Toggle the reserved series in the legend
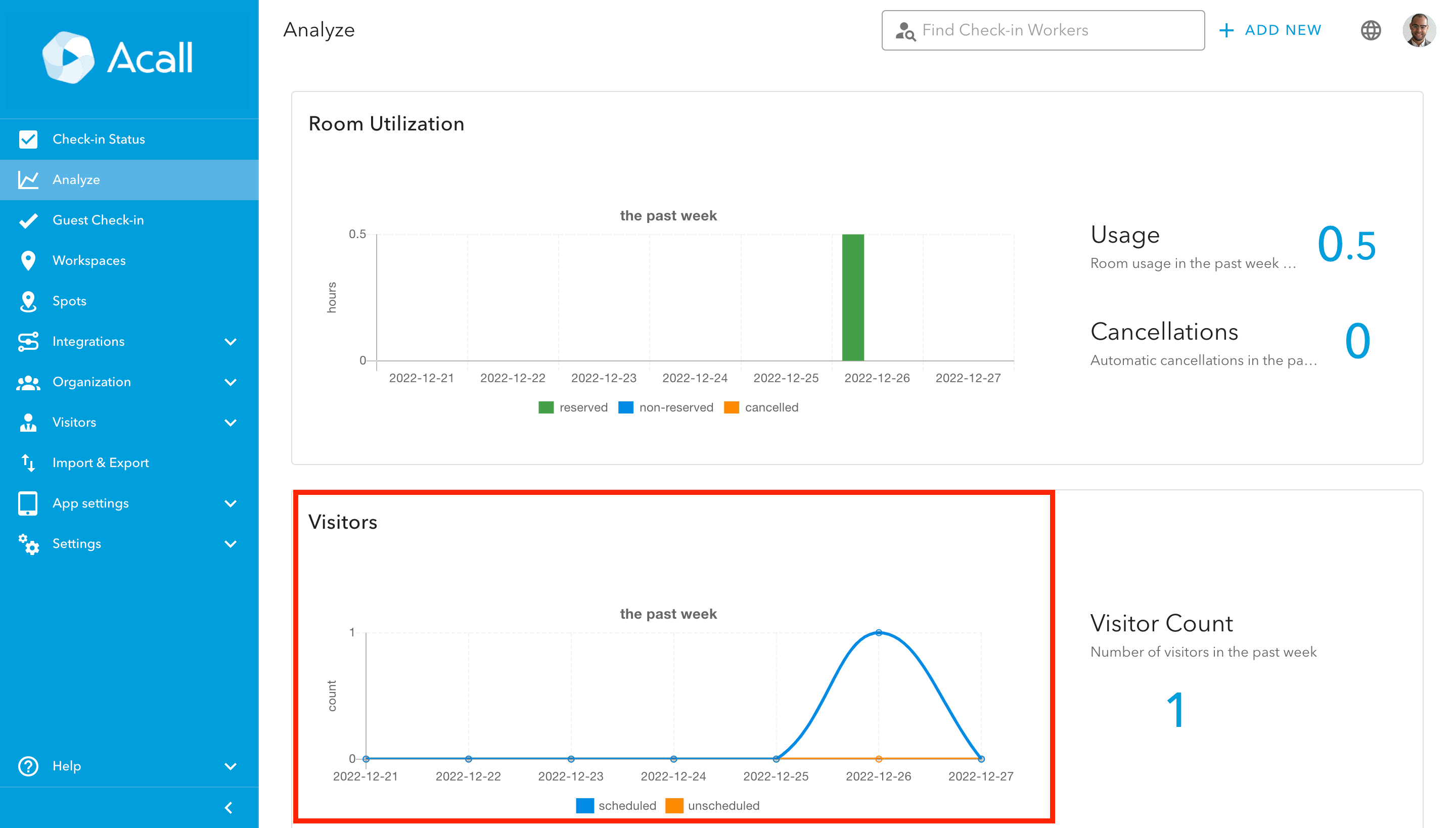This screenshot has height=828, width=1456. click(x=573, y=407)
